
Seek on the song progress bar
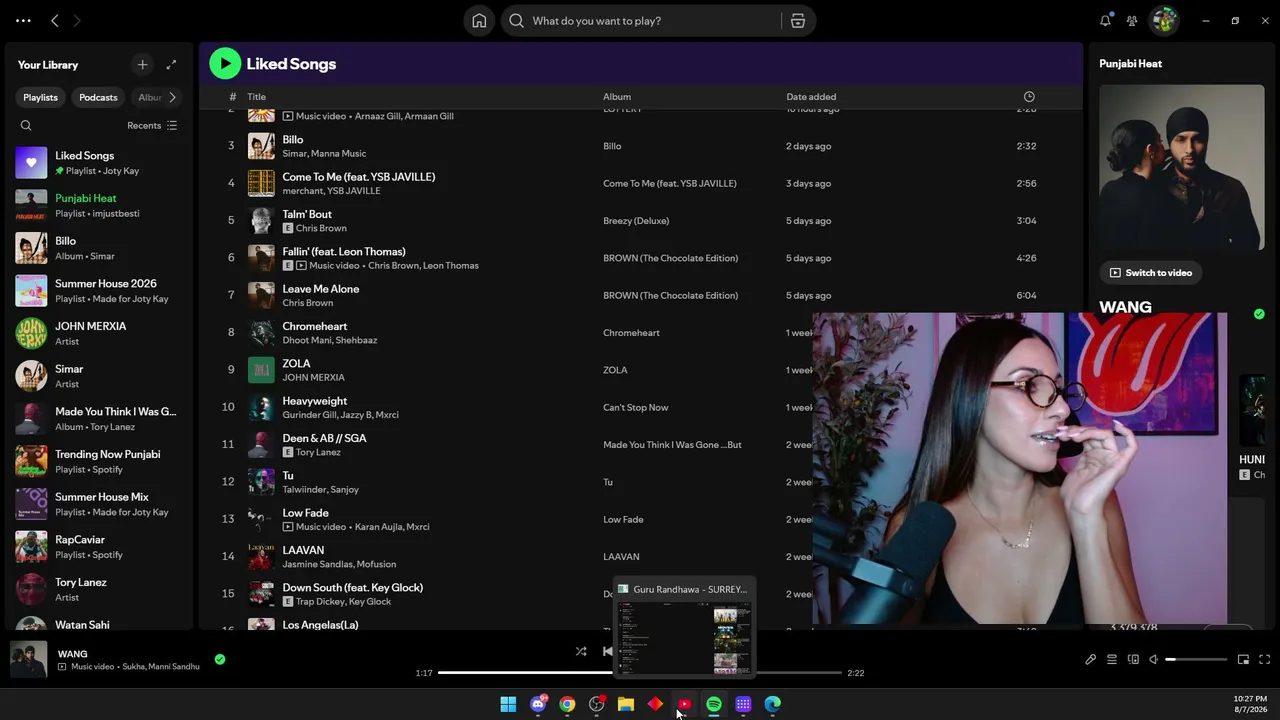641,673
